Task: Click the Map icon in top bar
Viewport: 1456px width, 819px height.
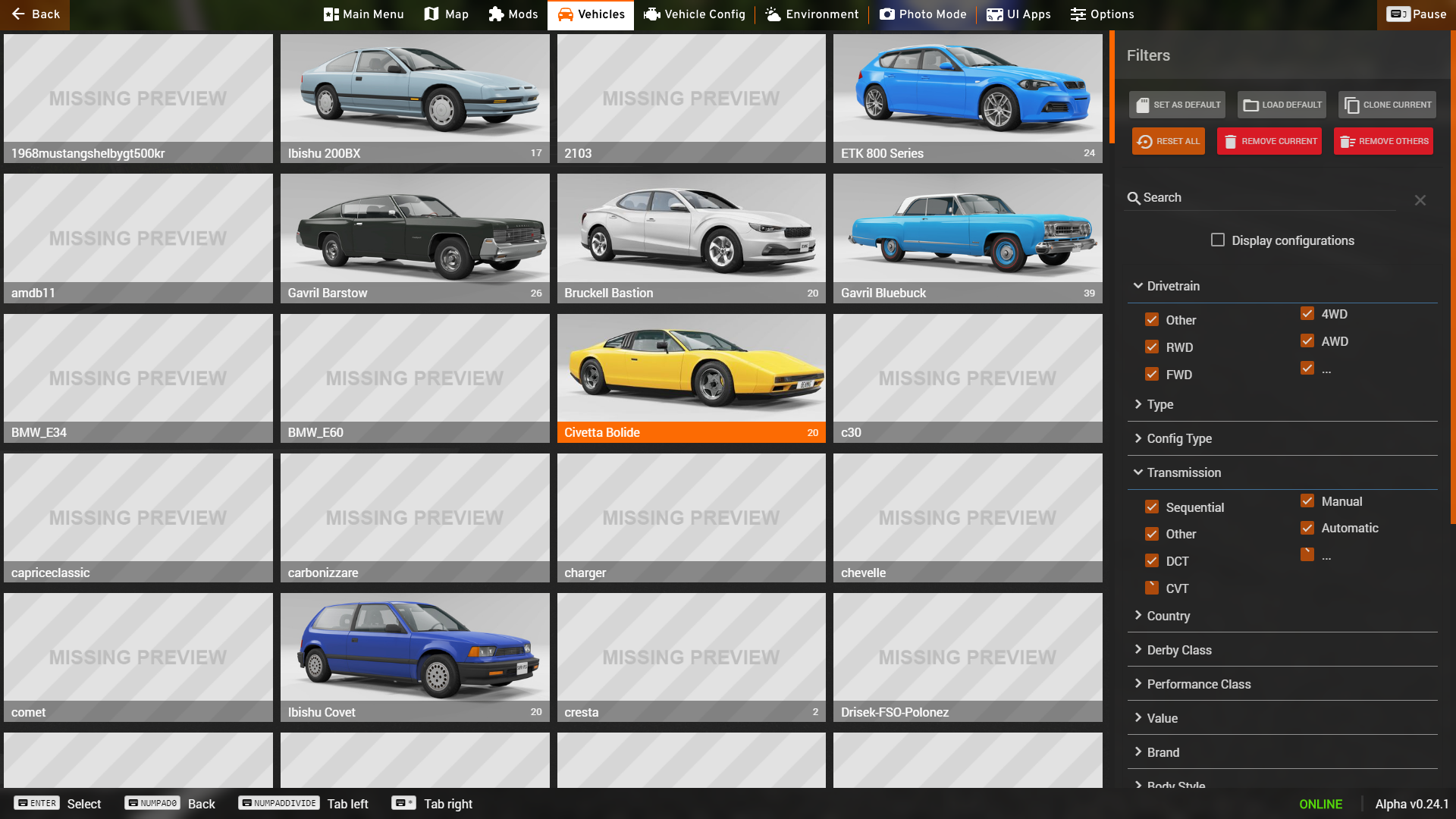Action: [431, 14]
